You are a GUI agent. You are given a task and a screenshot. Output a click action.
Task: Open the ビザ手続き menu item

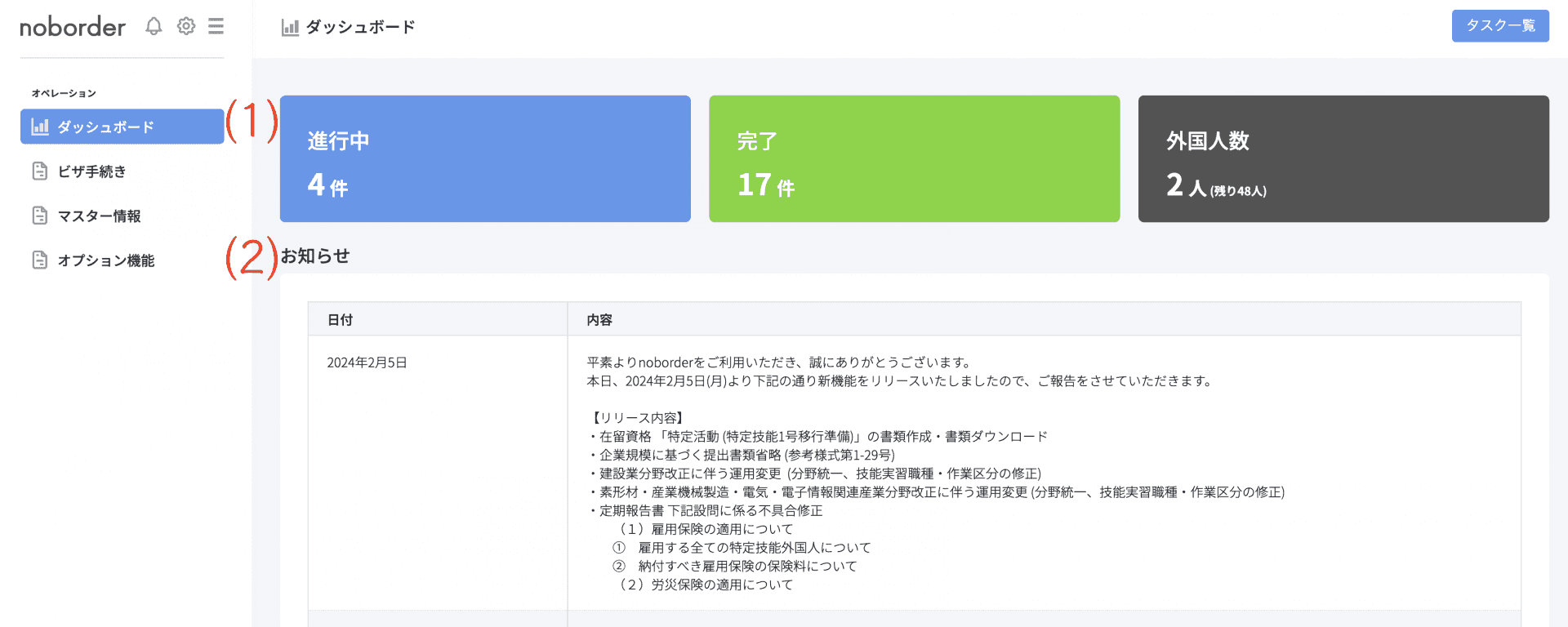click(x=91, y=171)
